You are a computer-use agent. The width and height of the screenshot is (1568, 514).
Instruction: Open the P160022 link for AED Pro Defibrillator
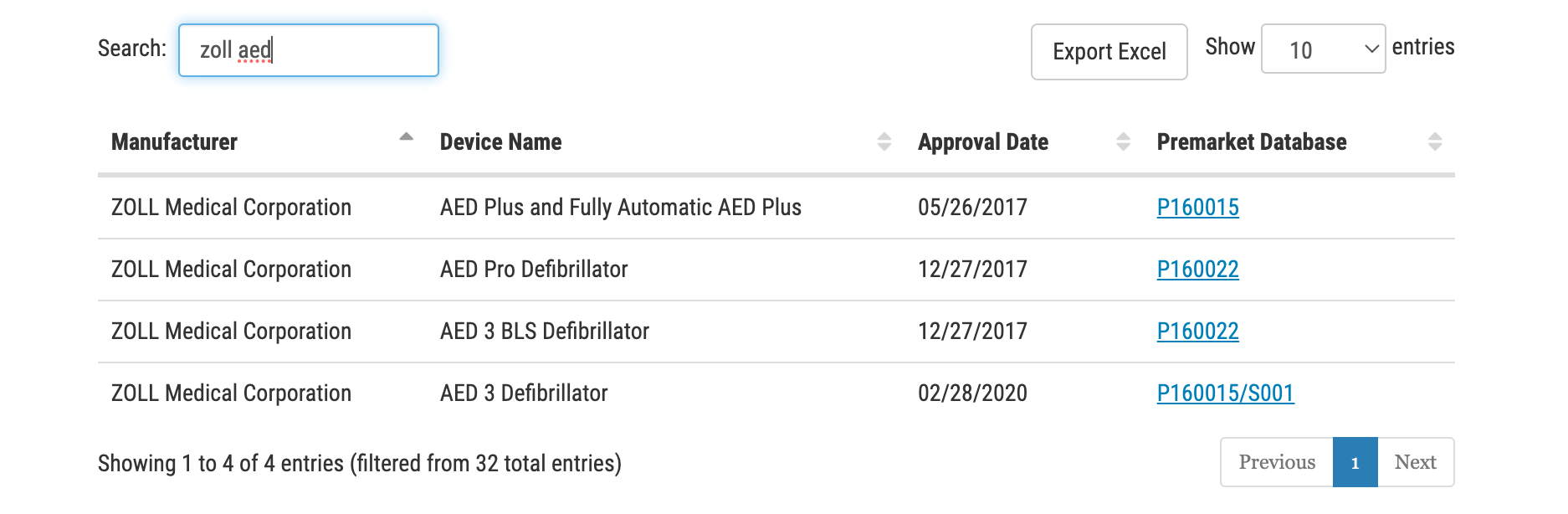1197,270
